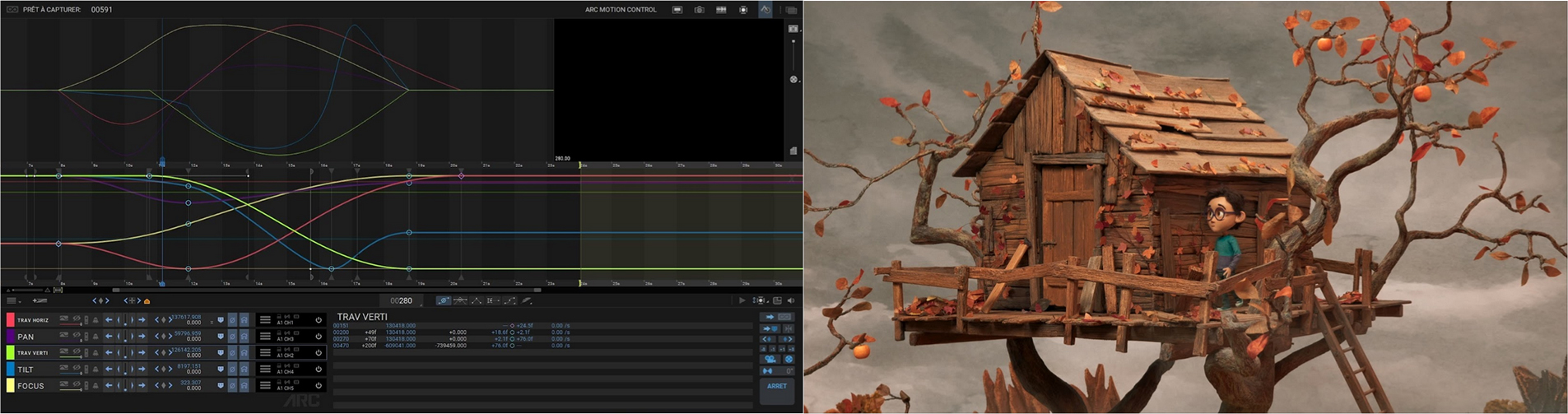Select keyframe row 00270 in table
The width and height of the screenshot is (1568, 414).
pyautogui.click(x=341, y=339)
